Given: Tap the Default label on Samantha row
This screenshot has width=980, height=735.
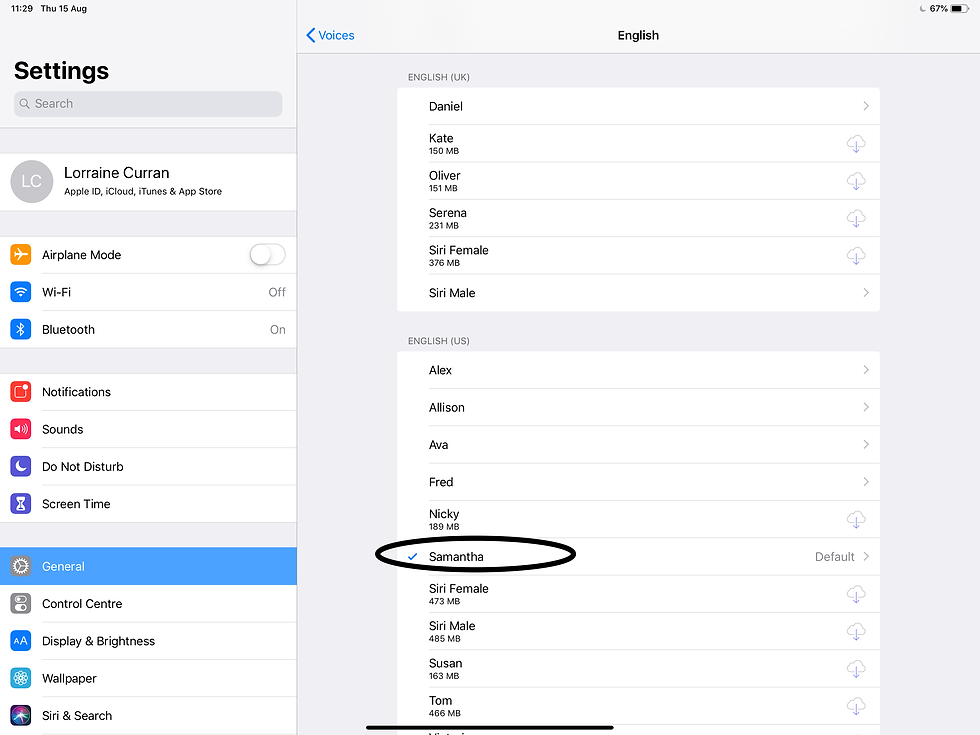Looking at the screenshot, I should coord(834,556).
